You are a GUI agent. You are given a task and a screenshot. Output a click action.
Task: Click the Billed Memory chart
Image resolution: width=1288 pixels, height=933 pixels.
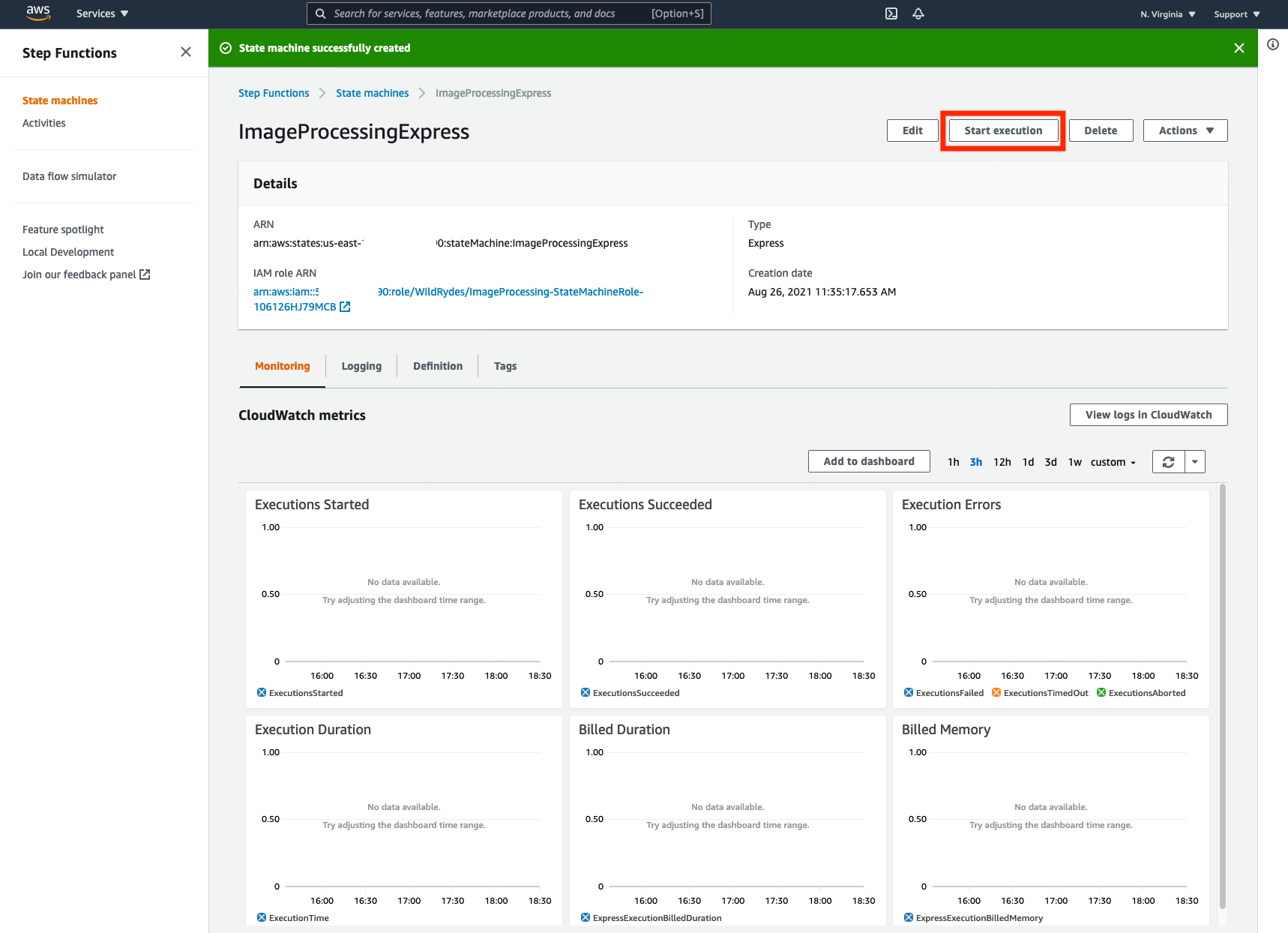tap(1051, 821)
